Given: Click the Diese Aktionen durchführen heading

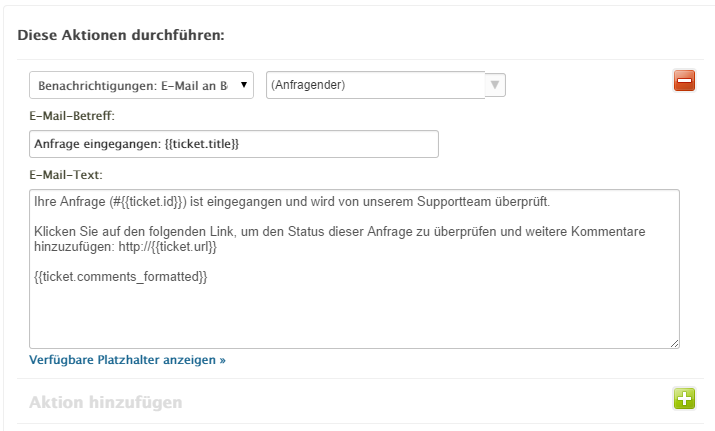Looking at the screenshot, I should (x=121, y=35).
